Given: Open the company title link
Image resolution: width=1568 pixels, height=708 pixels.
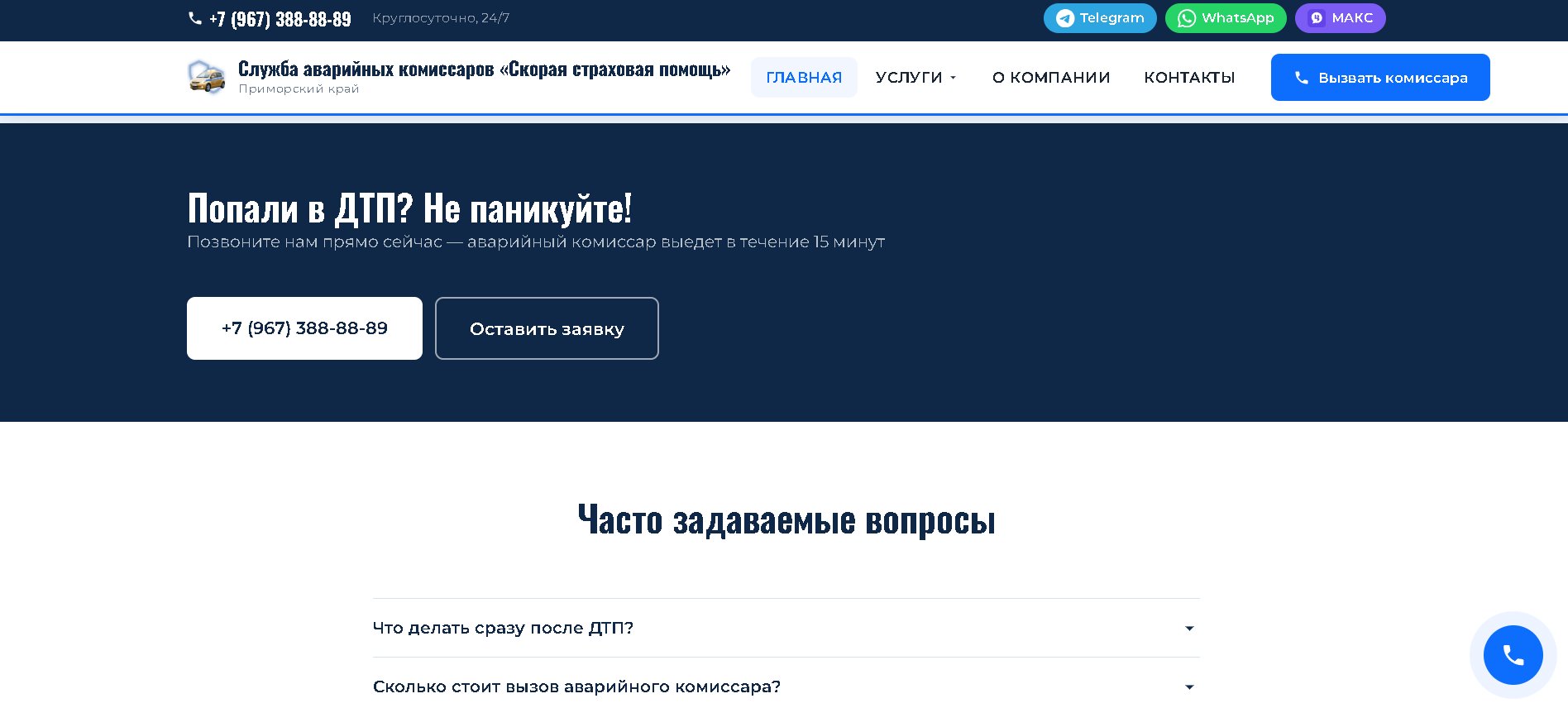Looking at the screenshot, I should [484, 69].
